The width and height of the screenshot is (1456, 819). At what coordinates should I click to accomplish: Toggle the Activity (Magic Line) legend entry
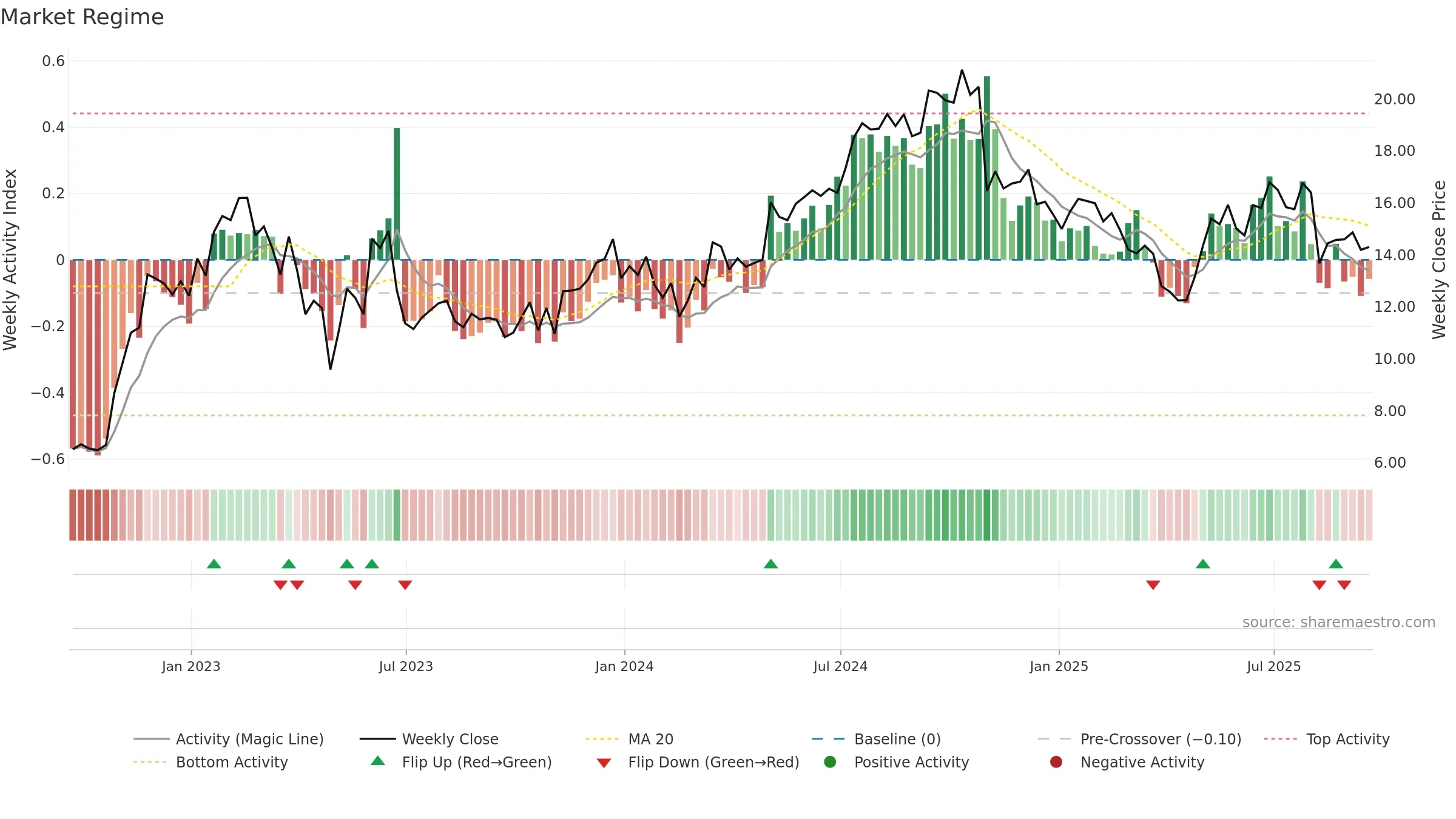(x=229, y=739)
